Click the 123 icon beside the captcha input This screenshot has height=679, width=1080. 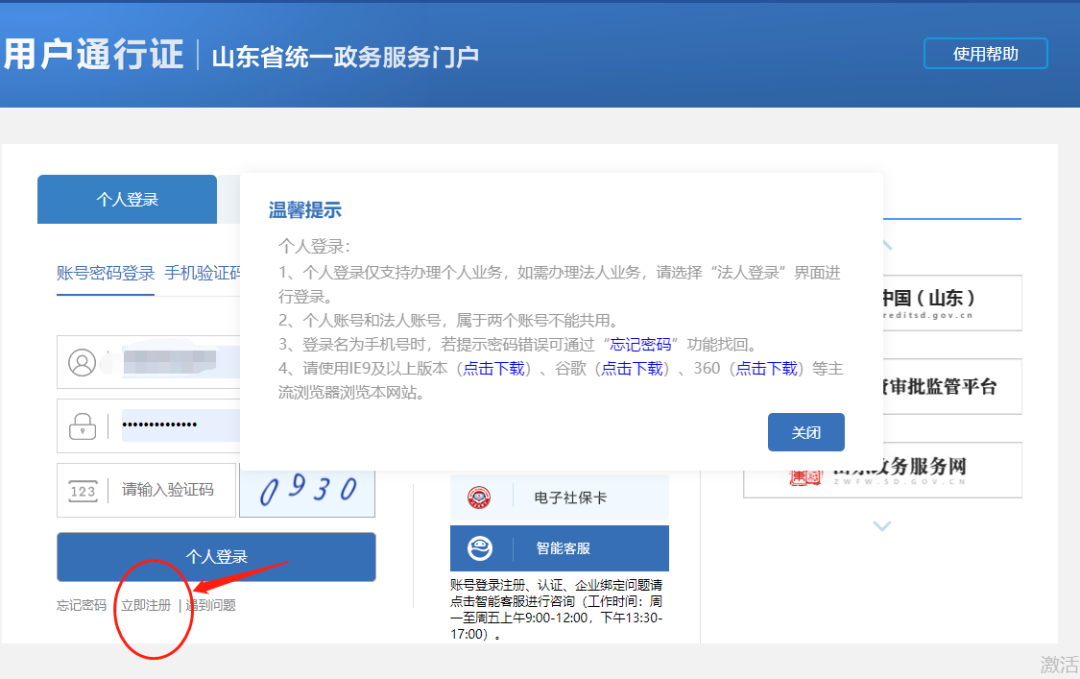(x=83, y=490)
